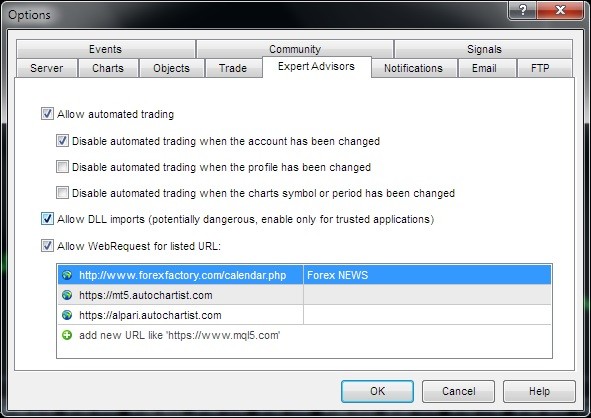Select the https://mt5.autochartist.com row
This screenshot has height=418, width=591.
(305, 295)
